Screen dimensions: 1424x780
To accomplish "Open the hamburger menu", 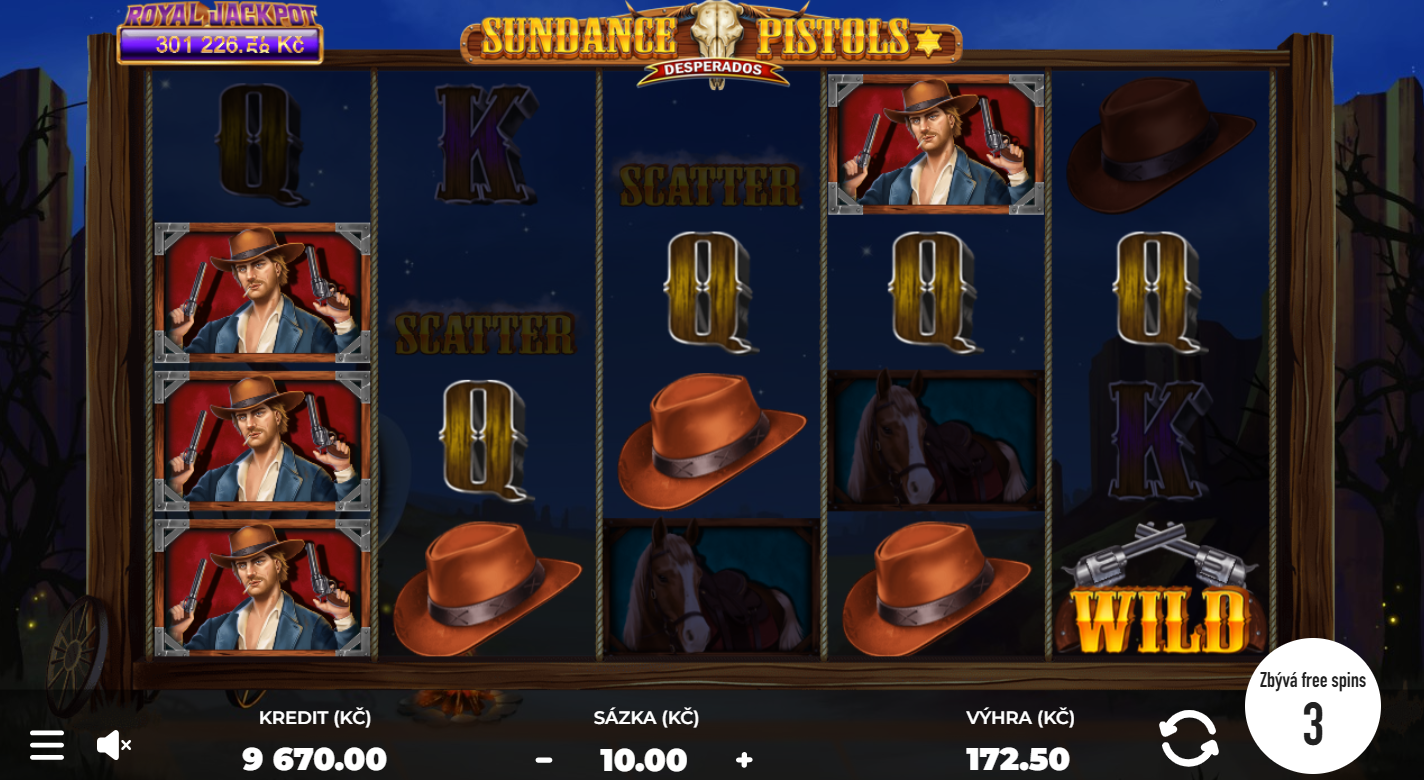I will click(x=47, y=745).
